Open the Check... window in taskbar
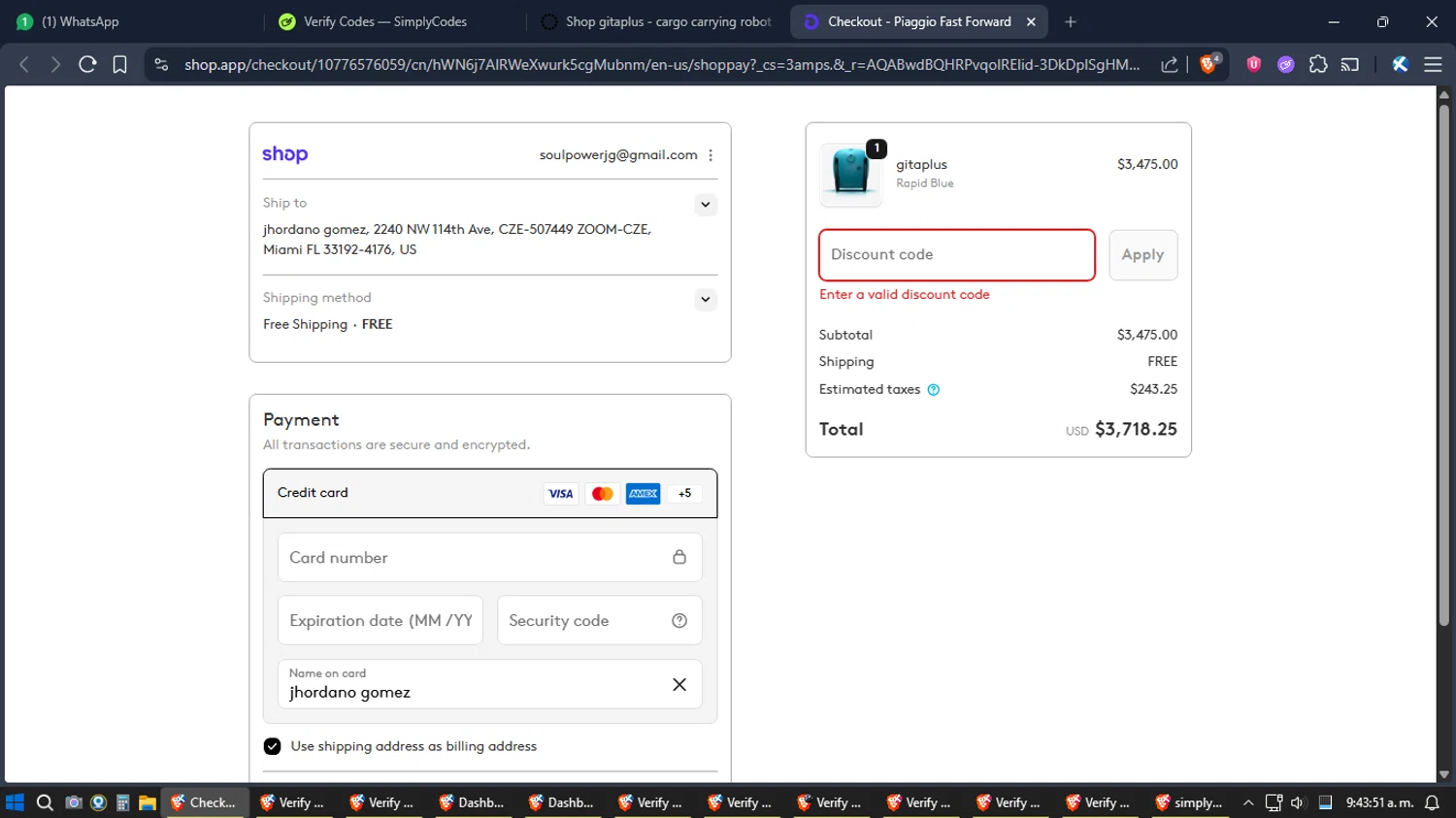 click(204, 802)
